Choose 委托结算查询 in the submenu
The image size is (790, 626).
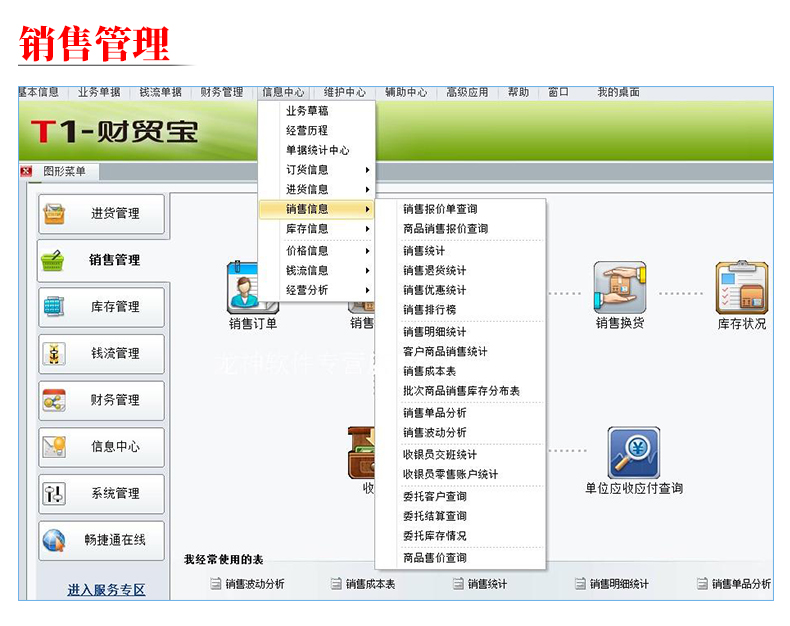(x=460, y=516)
